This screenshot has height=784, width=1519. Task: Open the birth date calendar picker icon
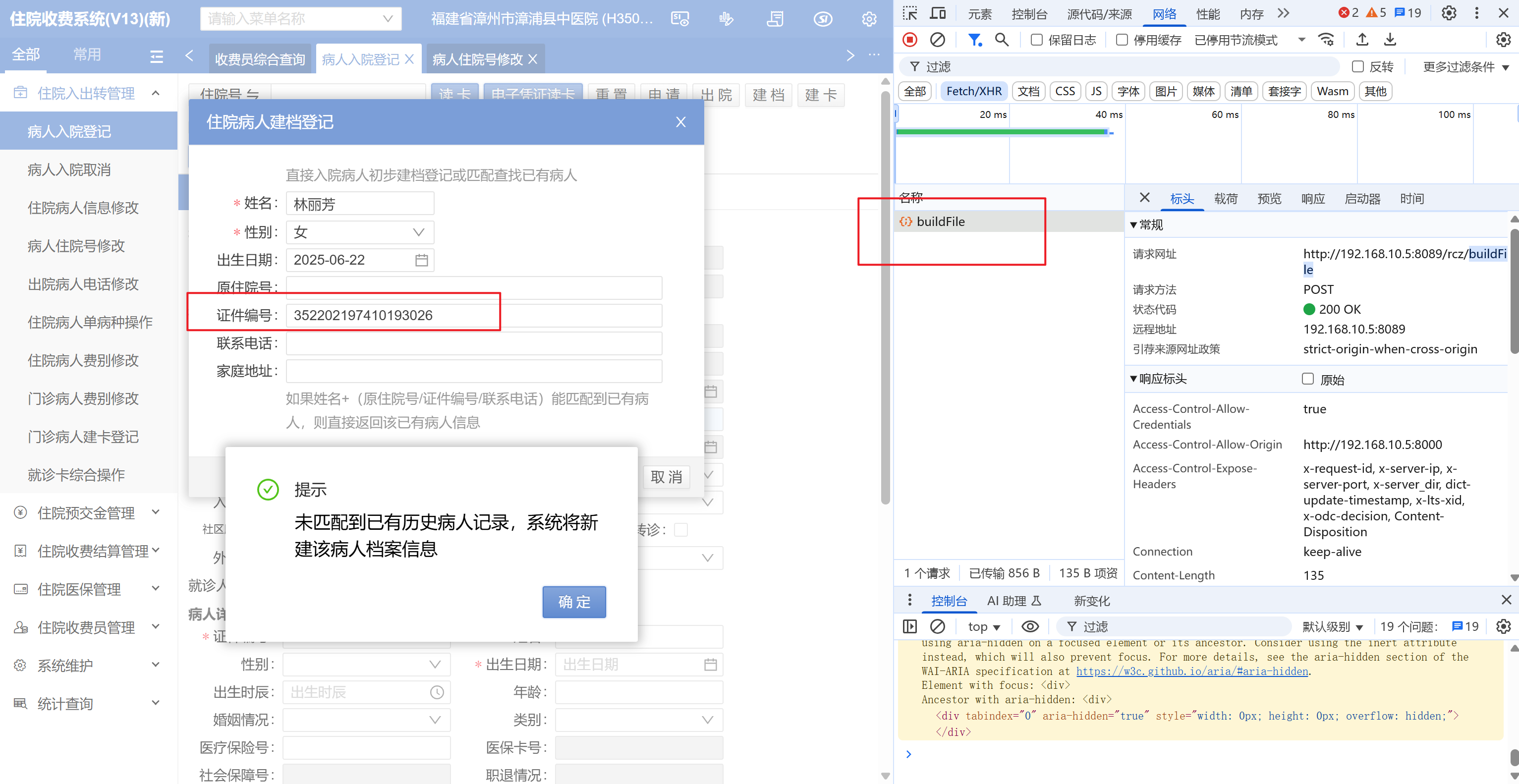[421, 260]
